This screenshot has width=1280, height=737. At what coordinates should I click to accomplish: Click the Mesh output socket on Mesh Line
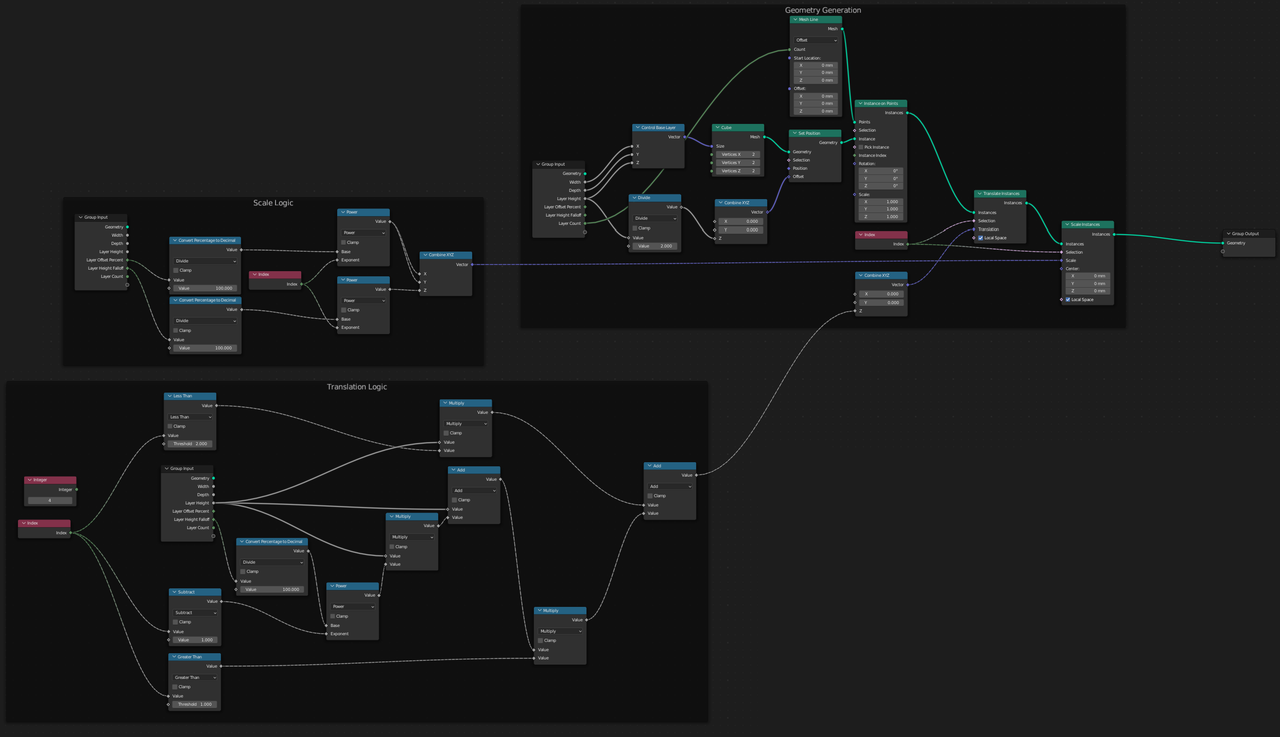pyautogui.click(x=842, y=29)
